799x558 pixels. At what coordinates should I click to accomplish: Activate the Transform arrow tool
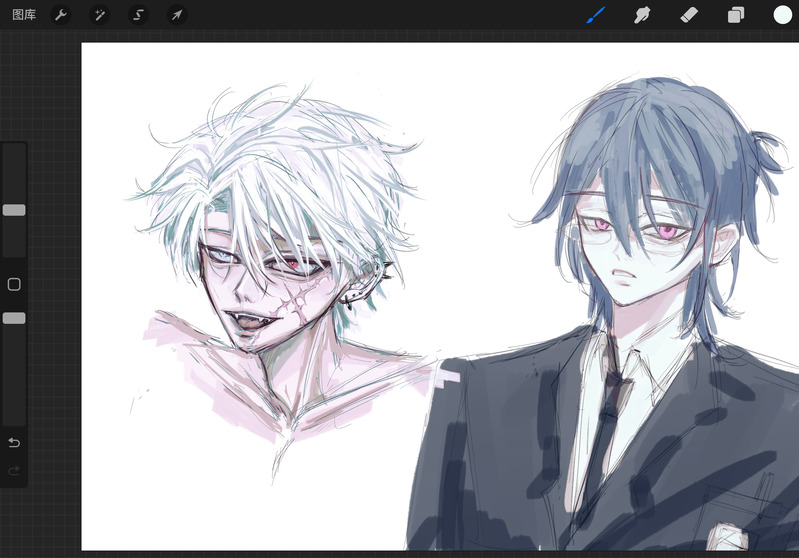click(177, 15)
